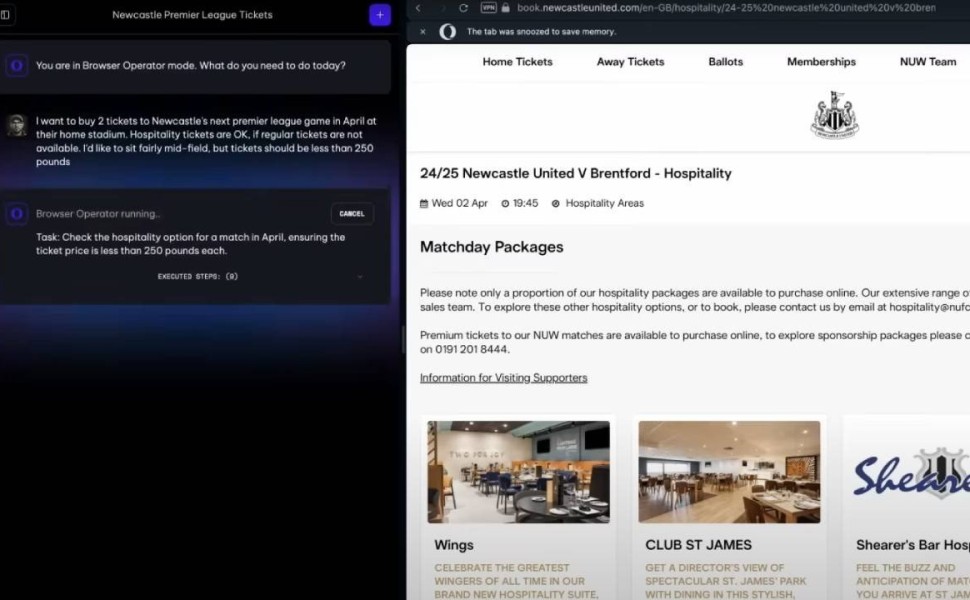Click the Browser Operator running status text
The height and width of the screenshot is (600, 970).
pyautogui.click(x=98, y=214)
